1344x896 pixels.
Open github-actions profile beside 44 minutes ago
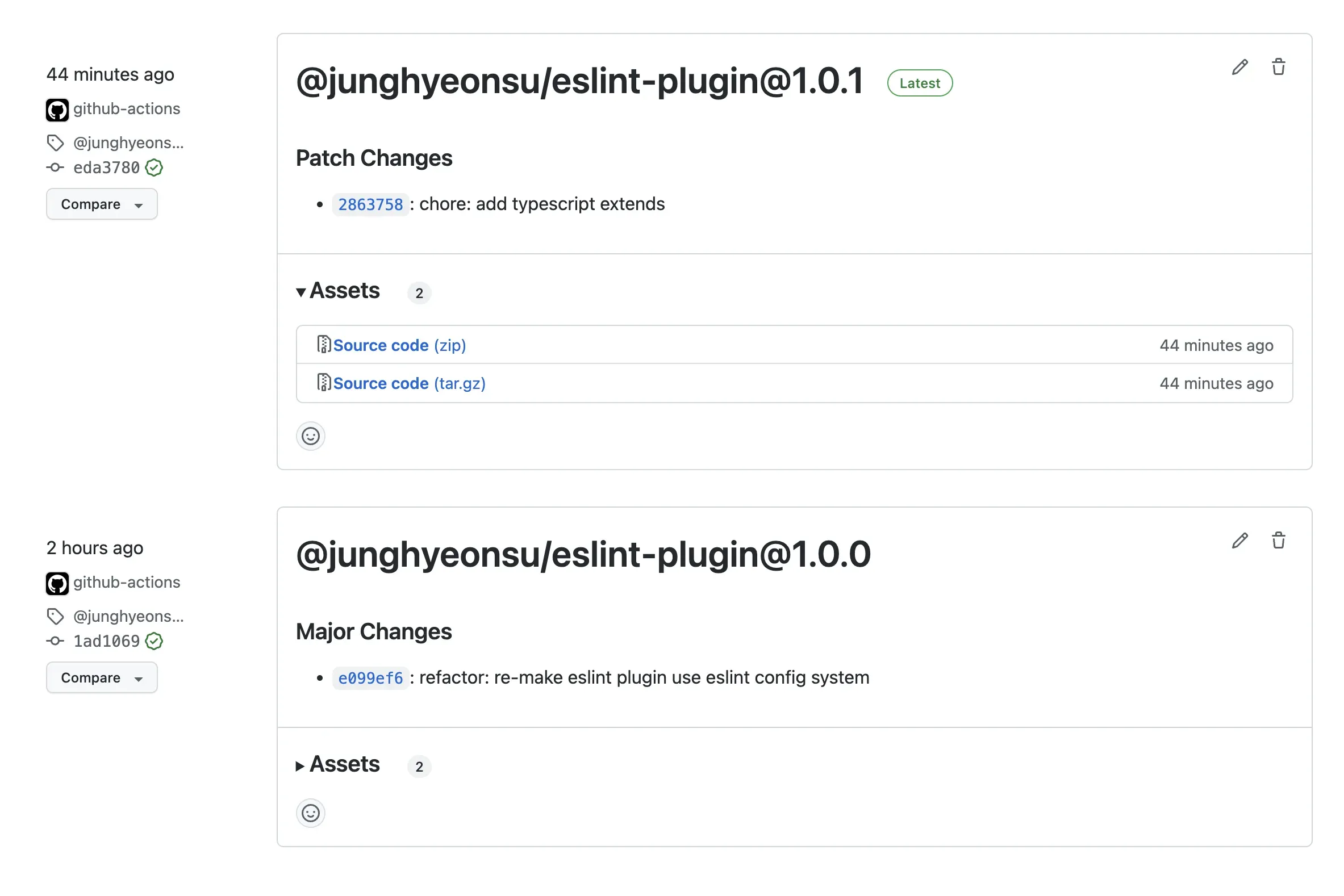point(126,109)
